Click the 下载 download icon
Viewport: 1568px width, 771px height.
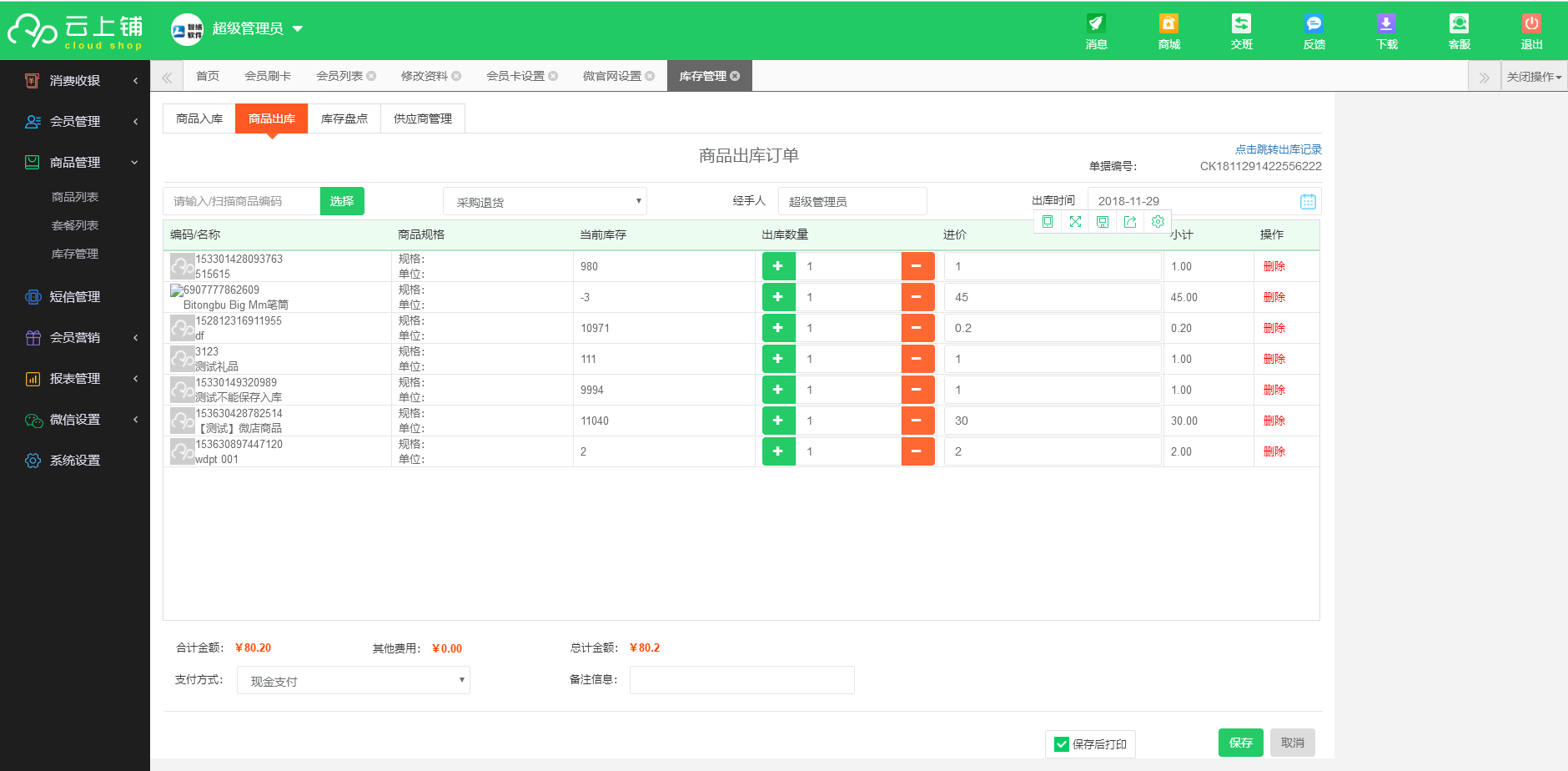tap(1386, 31)
